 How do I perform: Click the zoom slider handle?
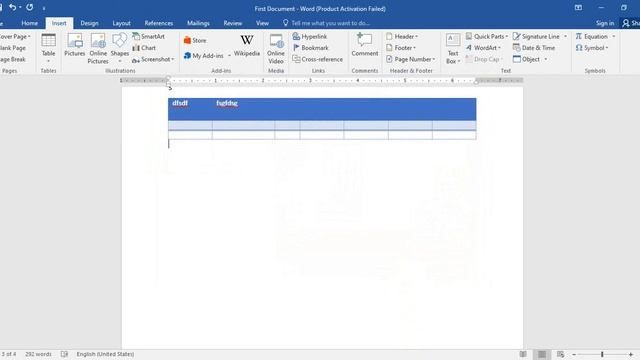coord(602,354)
